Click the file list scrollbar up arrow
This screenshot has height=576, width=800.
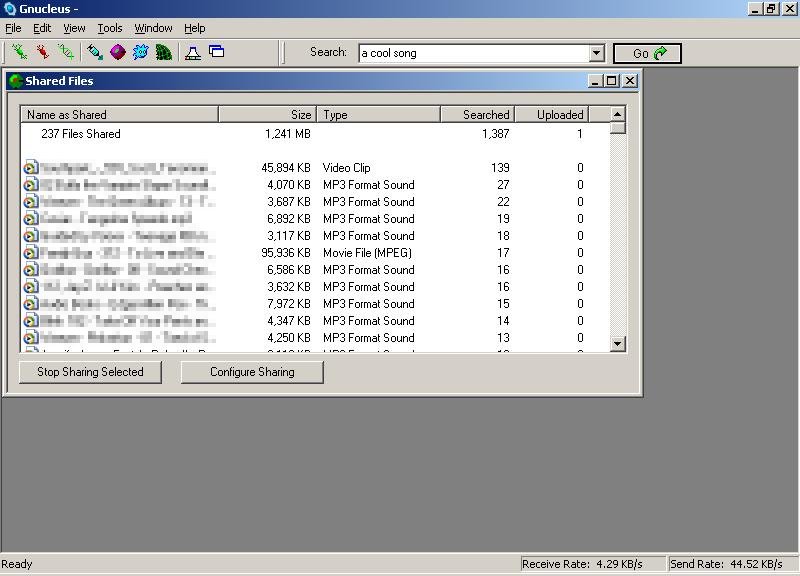(617, 114)
